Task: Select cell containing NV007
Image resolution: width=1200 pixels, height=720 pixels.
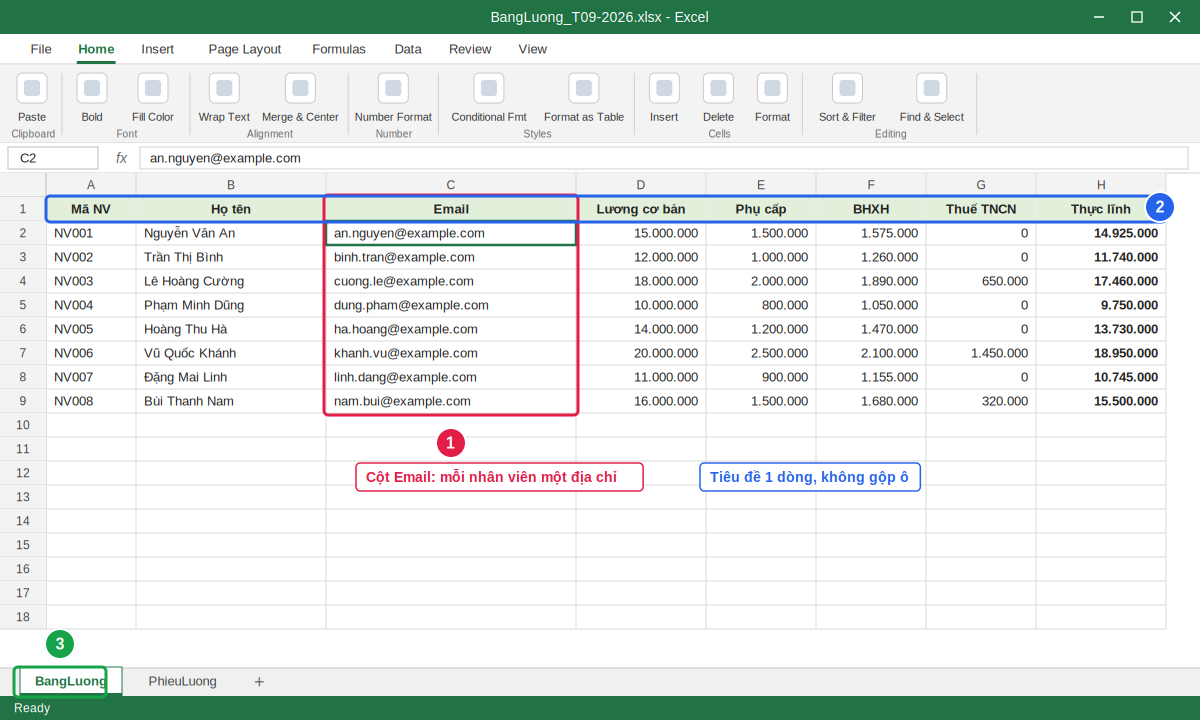Action: click(91, 377)
